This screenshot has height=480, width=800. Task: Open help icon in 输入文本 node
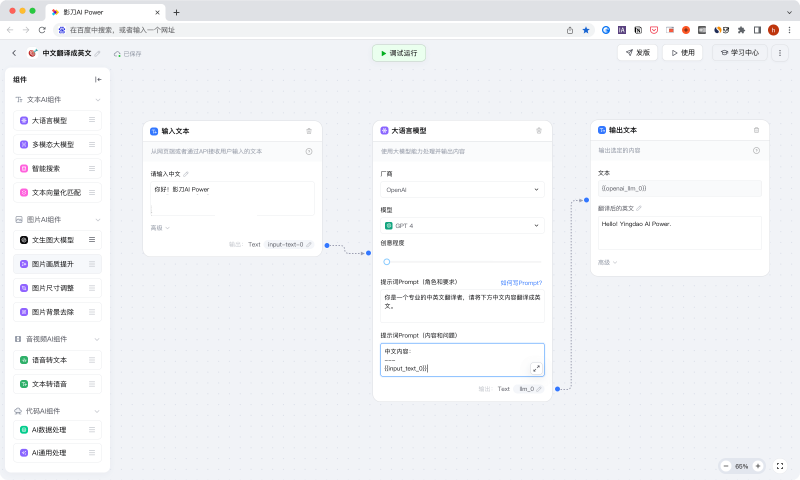point(309,151)
